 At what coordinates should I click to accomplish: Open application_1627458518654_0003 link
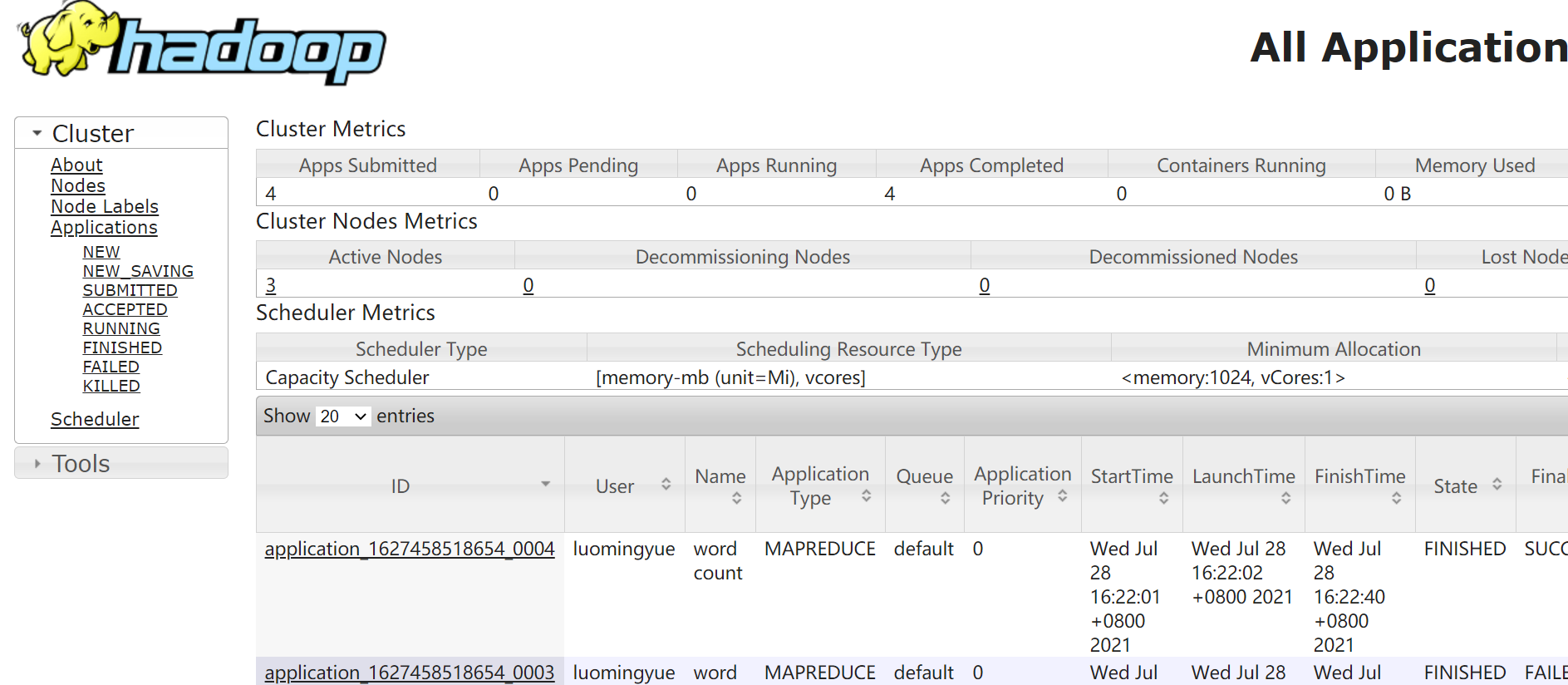pyautogui.click(x=410, y=673)
